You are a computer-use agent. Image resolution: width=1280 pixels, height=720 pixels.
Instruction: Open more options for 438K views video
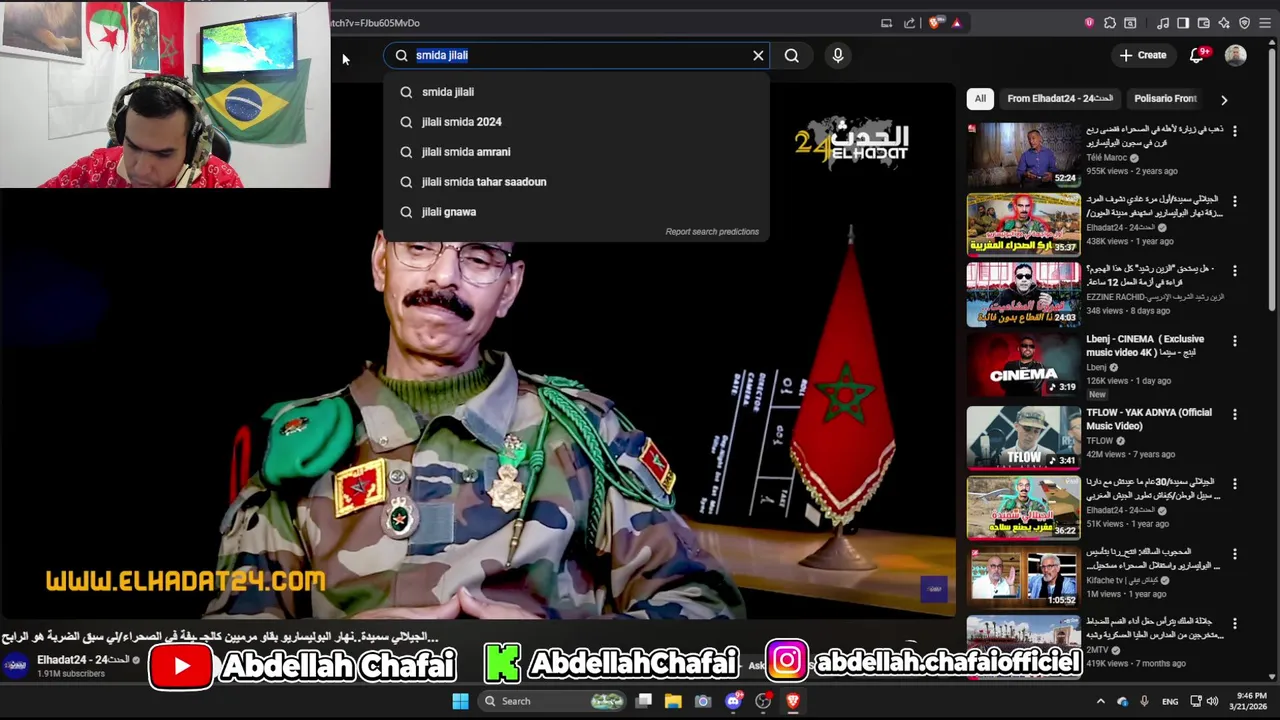(x=1234, y=201)
